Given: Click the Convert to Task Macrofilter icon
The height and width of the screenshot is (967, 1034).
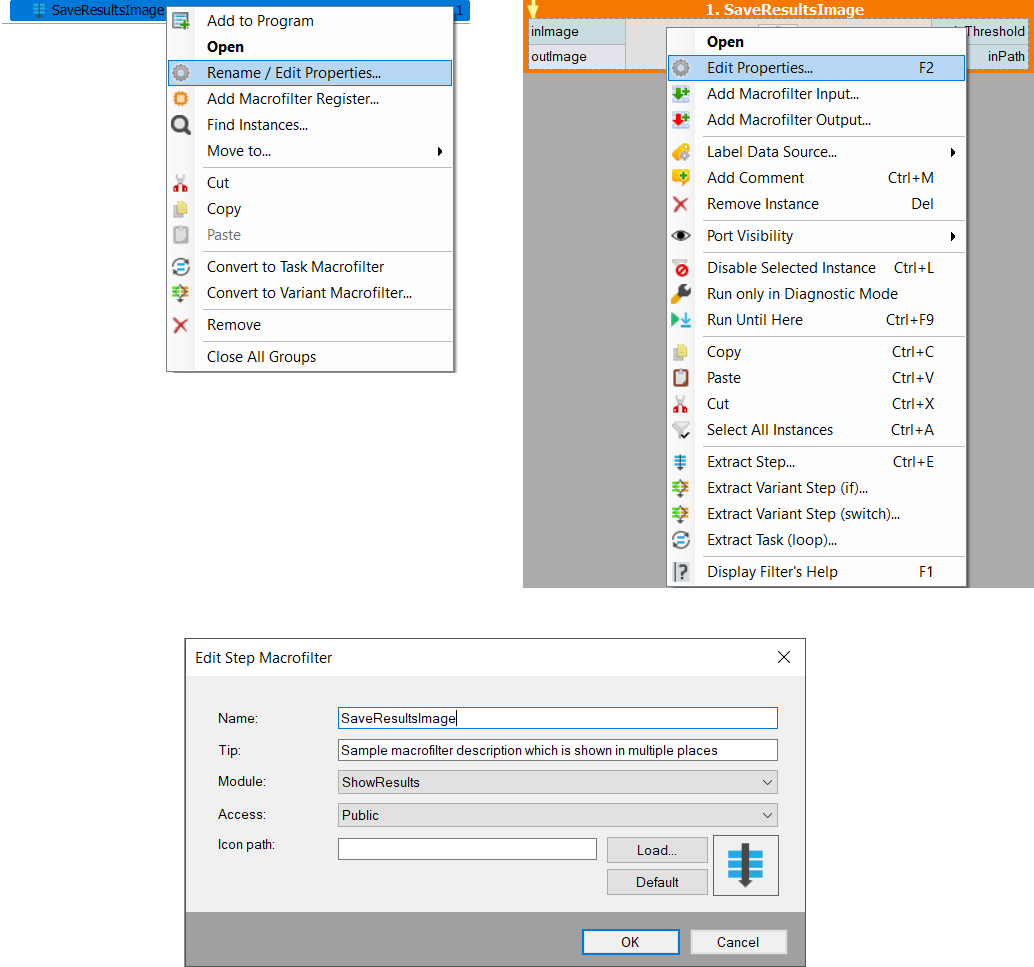Looking at the screenshot, I should click(x=181, y=267).
